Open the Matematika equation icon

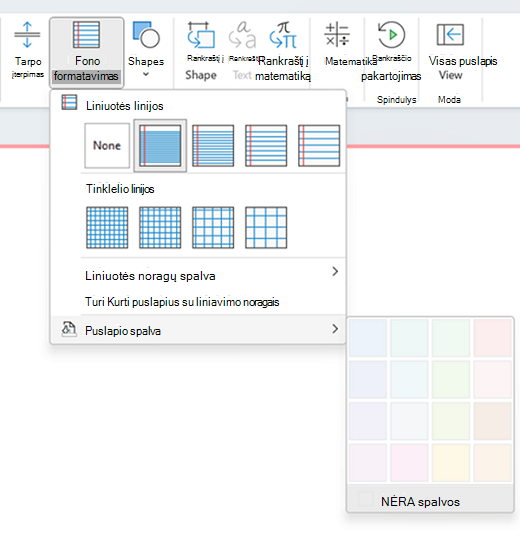(337, 35)
